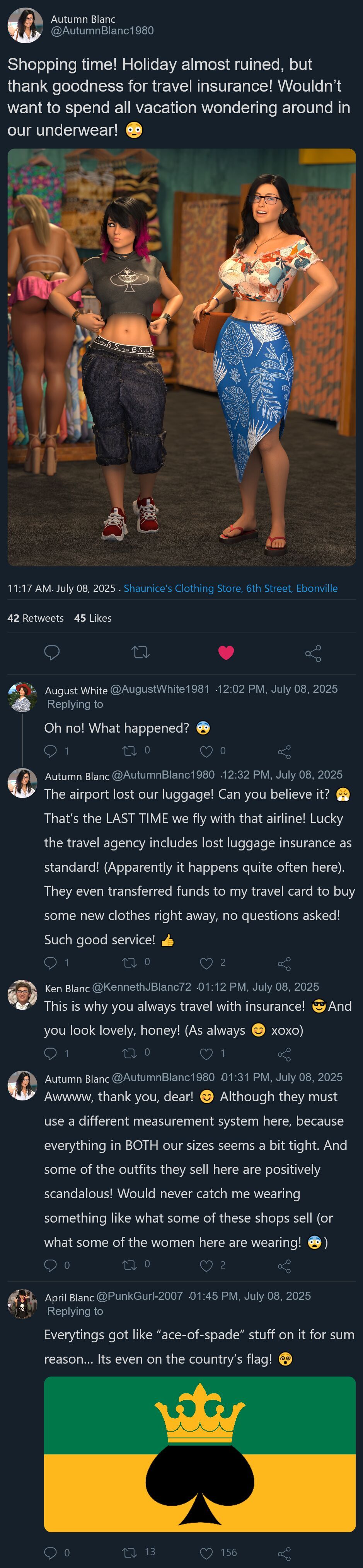Share Autumn's lost luggage reply
This screenshot has width=363, height=1568.
click(x=284, y=964)
